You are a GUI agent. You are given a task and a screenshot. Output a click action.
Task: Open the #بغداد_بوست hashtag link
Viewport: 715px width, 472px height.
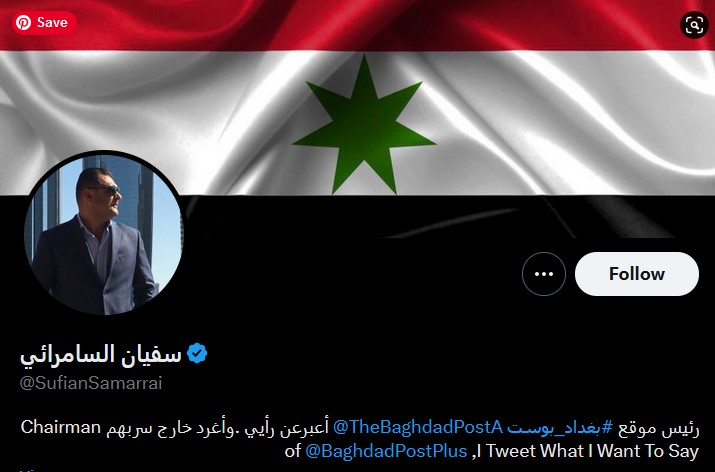point(560,428)
